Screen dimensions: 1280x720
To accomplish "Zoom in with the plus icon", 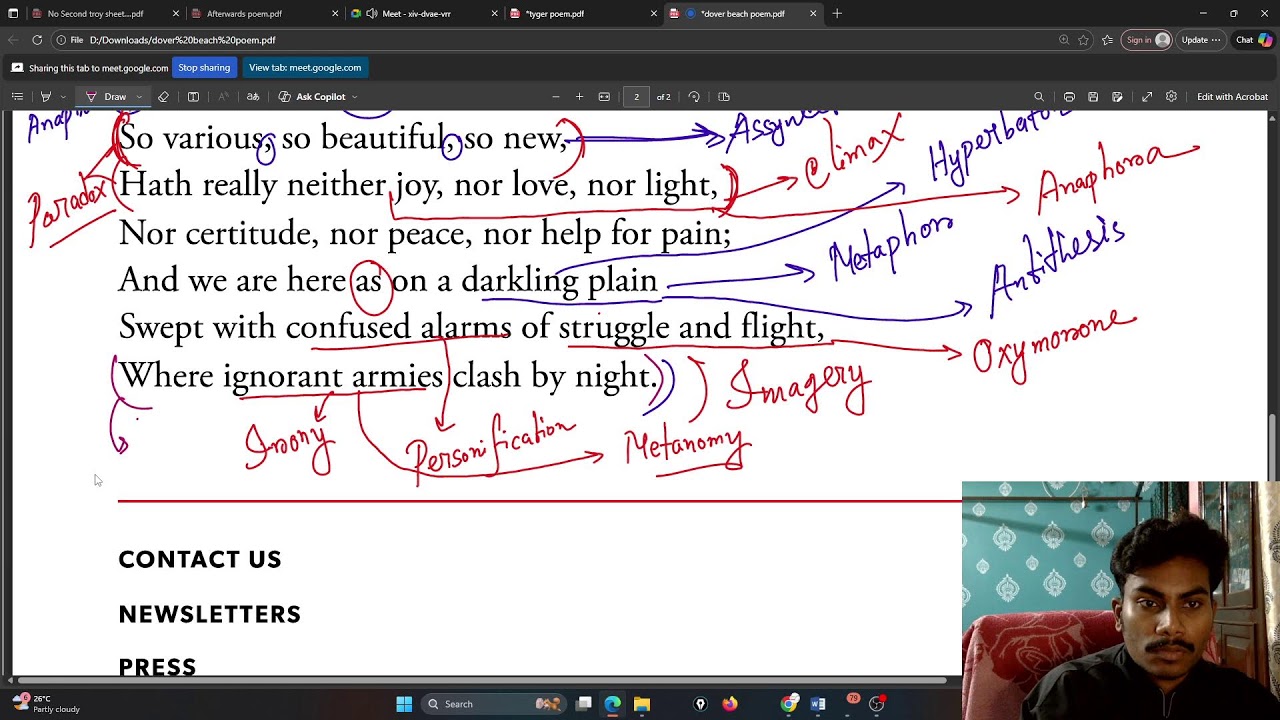I will click(579, 97).
